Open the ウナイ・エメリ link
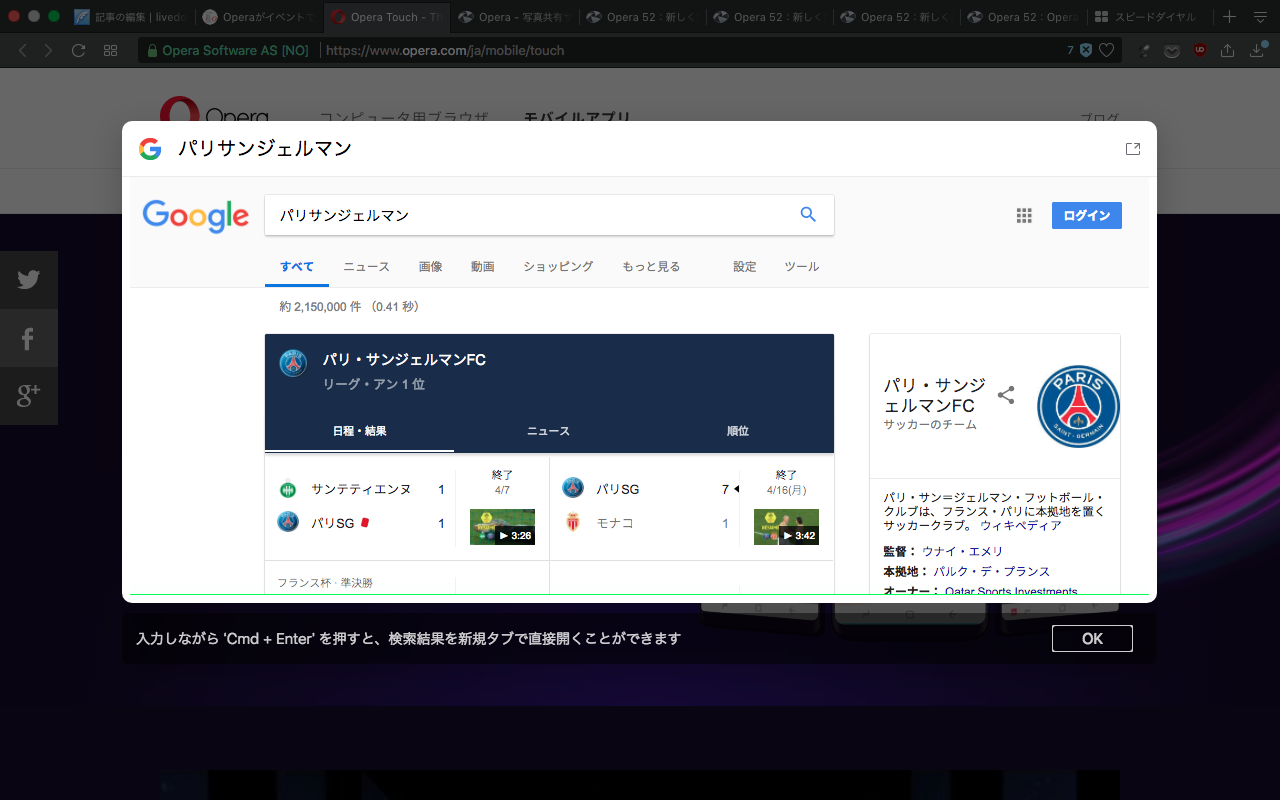The width and height of the screenshot is (1280, 800). pos(962,551)
